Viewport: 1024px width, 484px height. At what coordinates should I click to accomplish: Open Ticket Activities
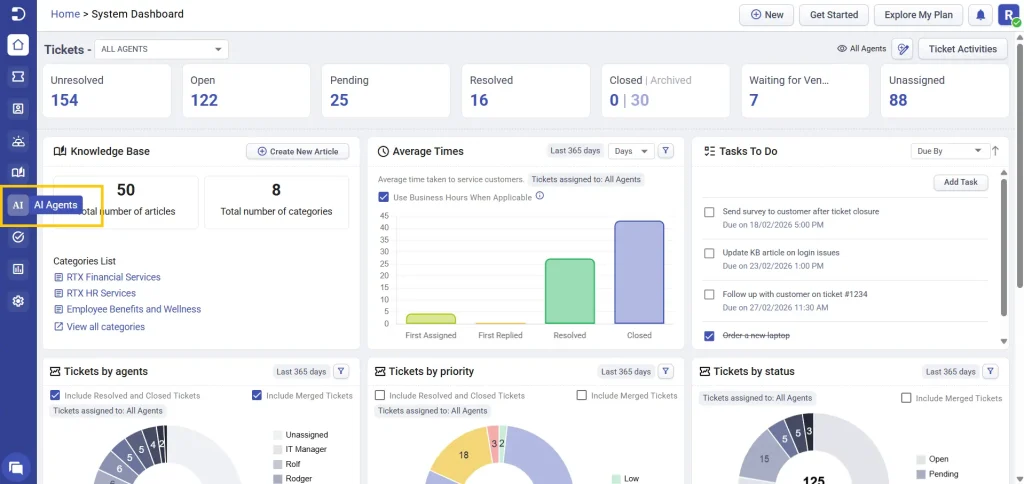(963, 49)
